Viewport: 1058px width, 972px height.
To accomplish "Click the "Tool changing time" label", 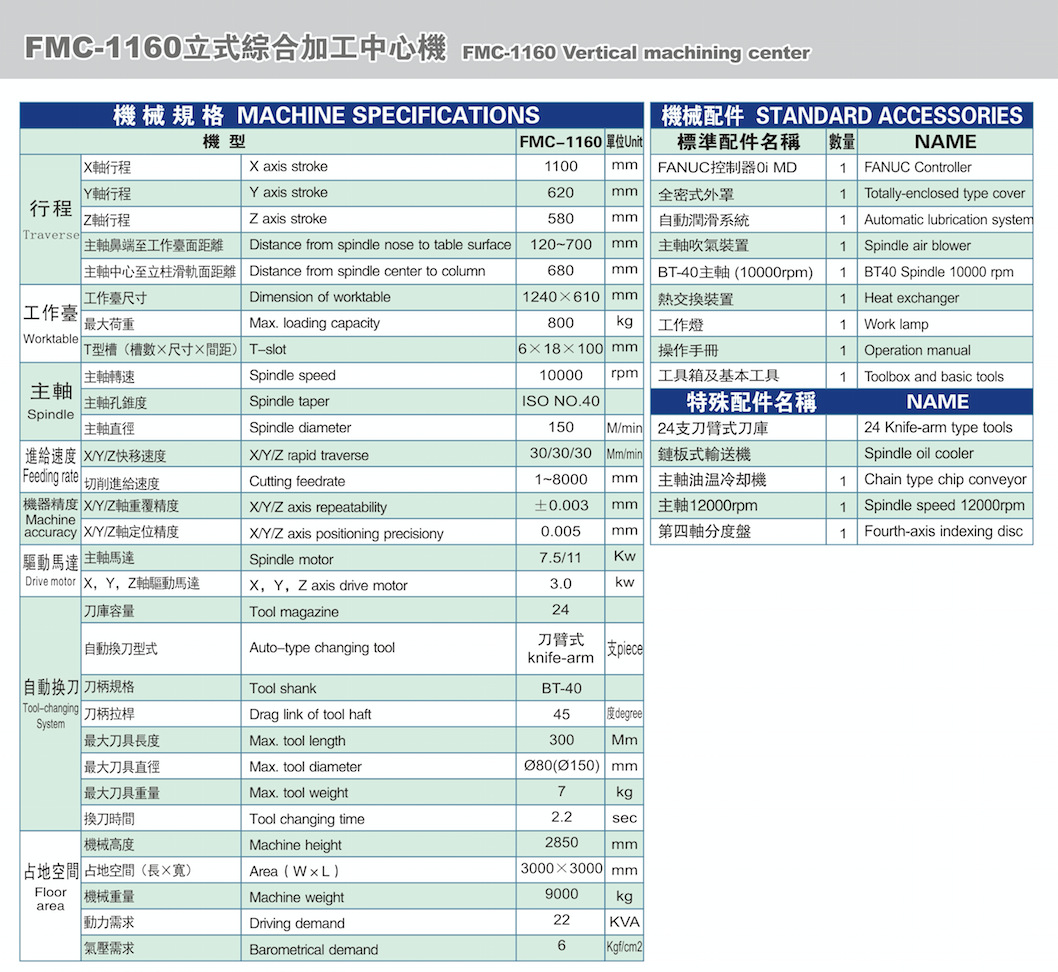I will (307, 820).
